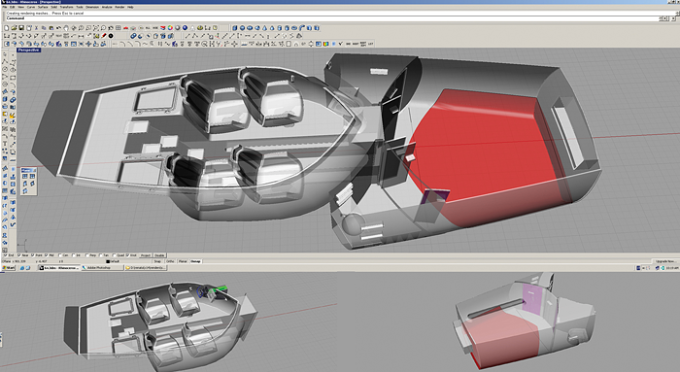Select the Text tool in left sidebar
680x372 pixels.
tap(5, 144)
